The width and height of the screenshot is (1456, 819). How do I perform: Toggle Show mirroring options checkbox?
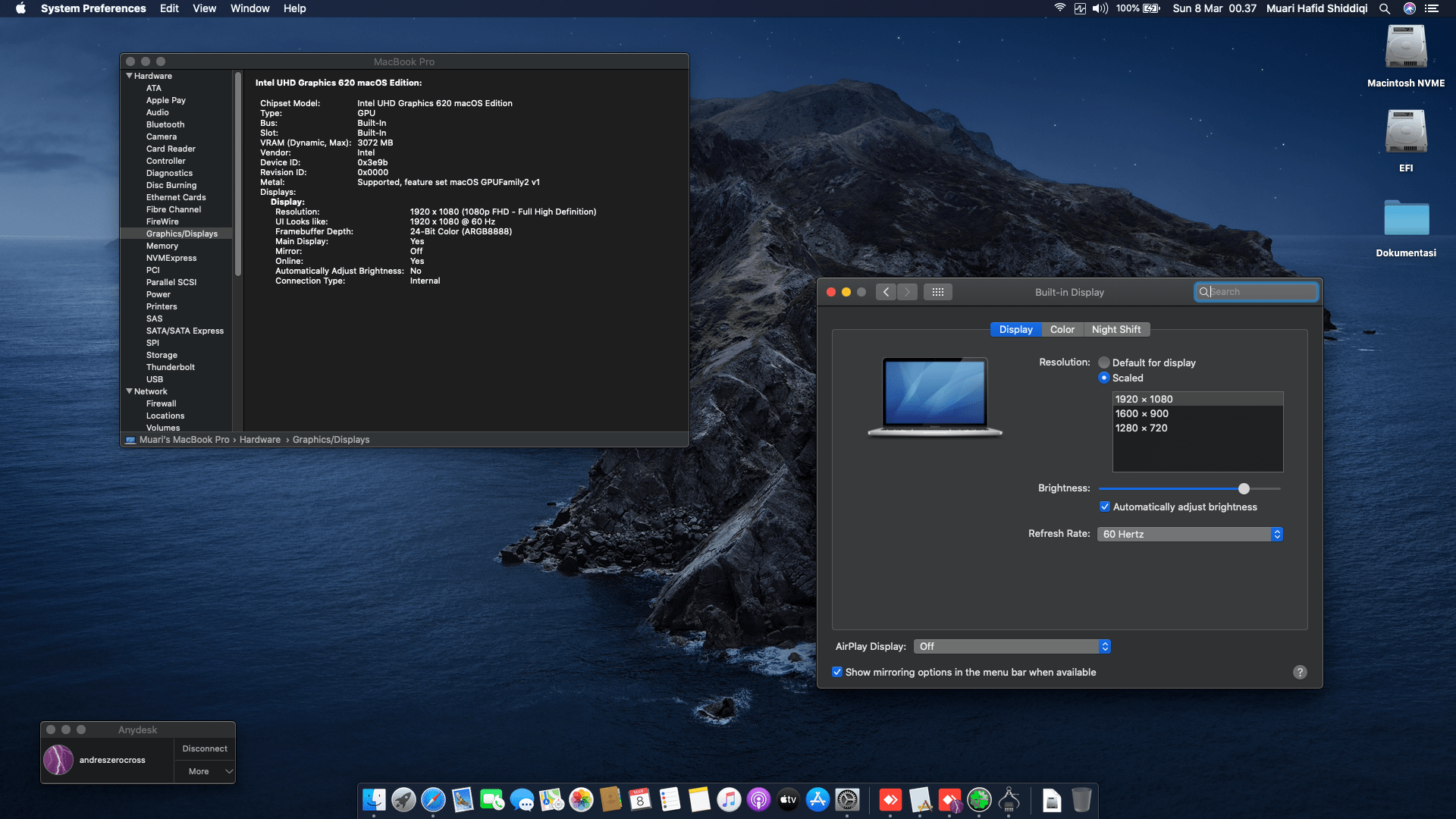click(837, 672)
